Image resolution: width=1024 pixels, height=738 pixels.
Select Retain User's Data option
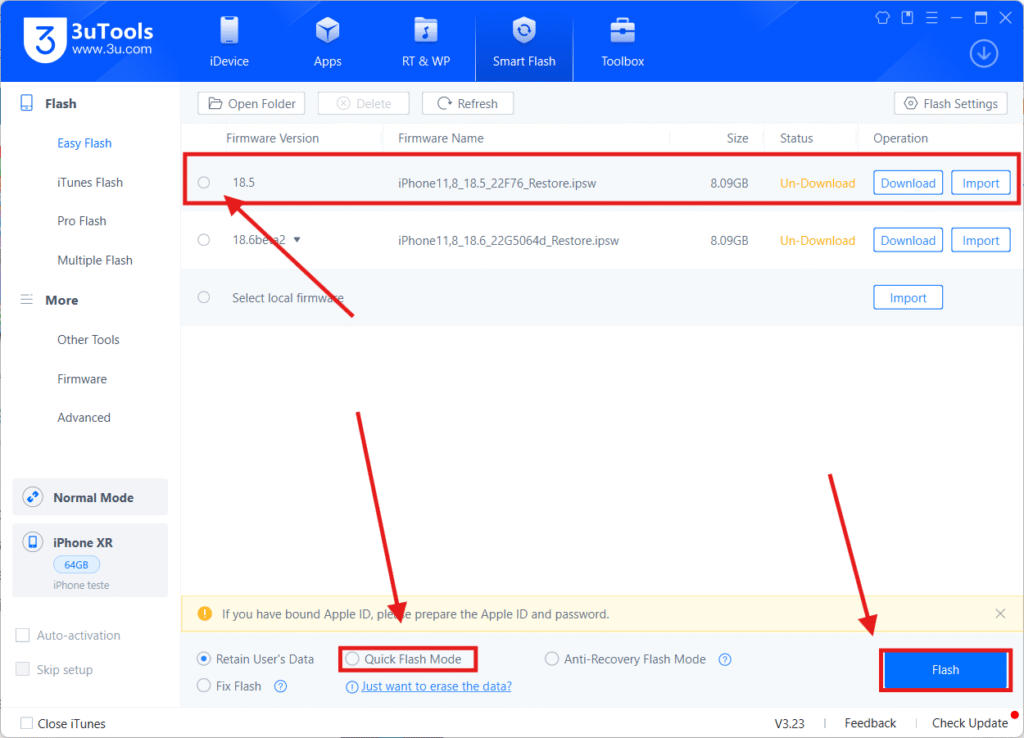pos(204,659)
